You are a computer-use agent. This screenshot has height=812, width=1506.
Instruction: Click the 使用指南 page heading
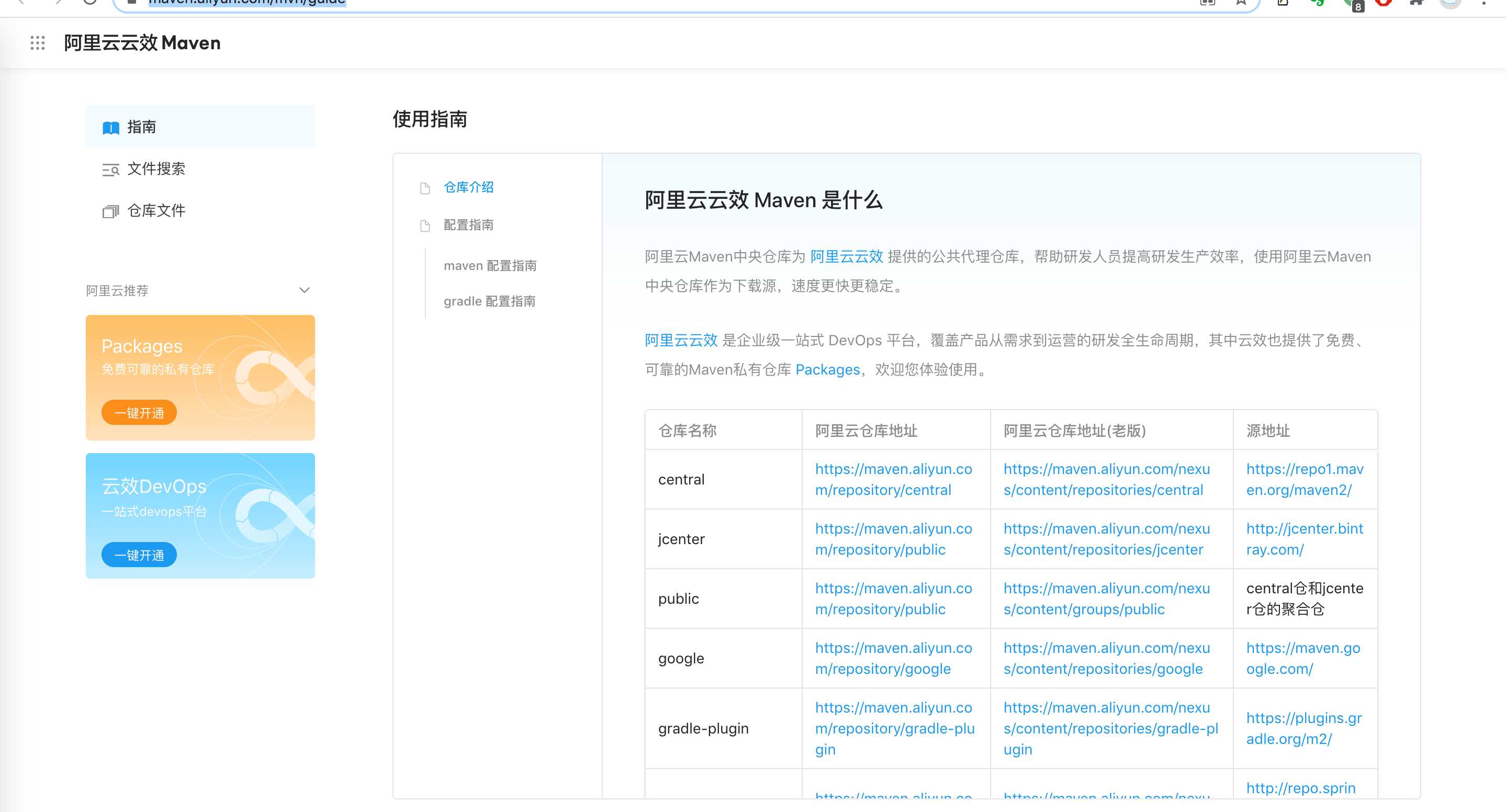coord(430,119)
